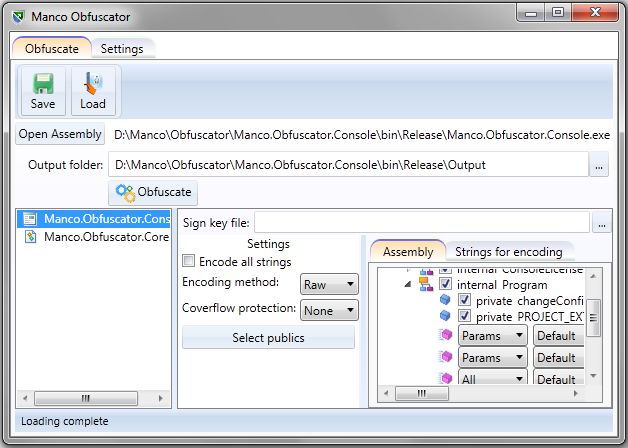Click the Sign key file input field

point(421,222)
